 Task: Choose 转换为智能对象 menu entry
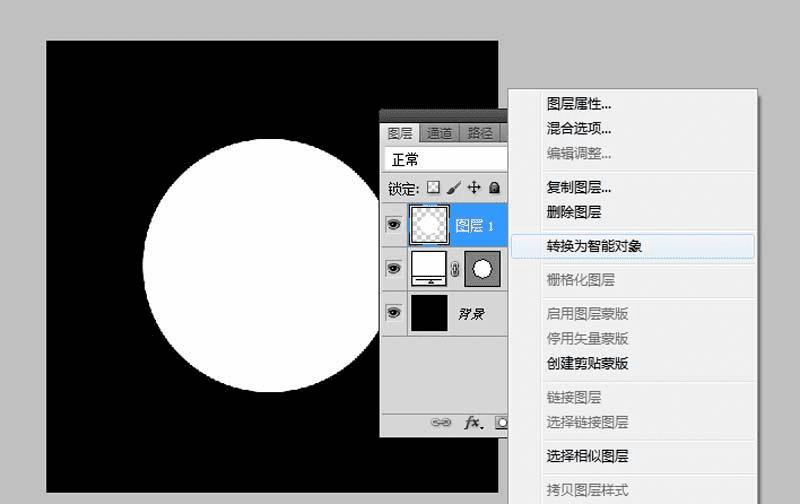coord(633,246)
